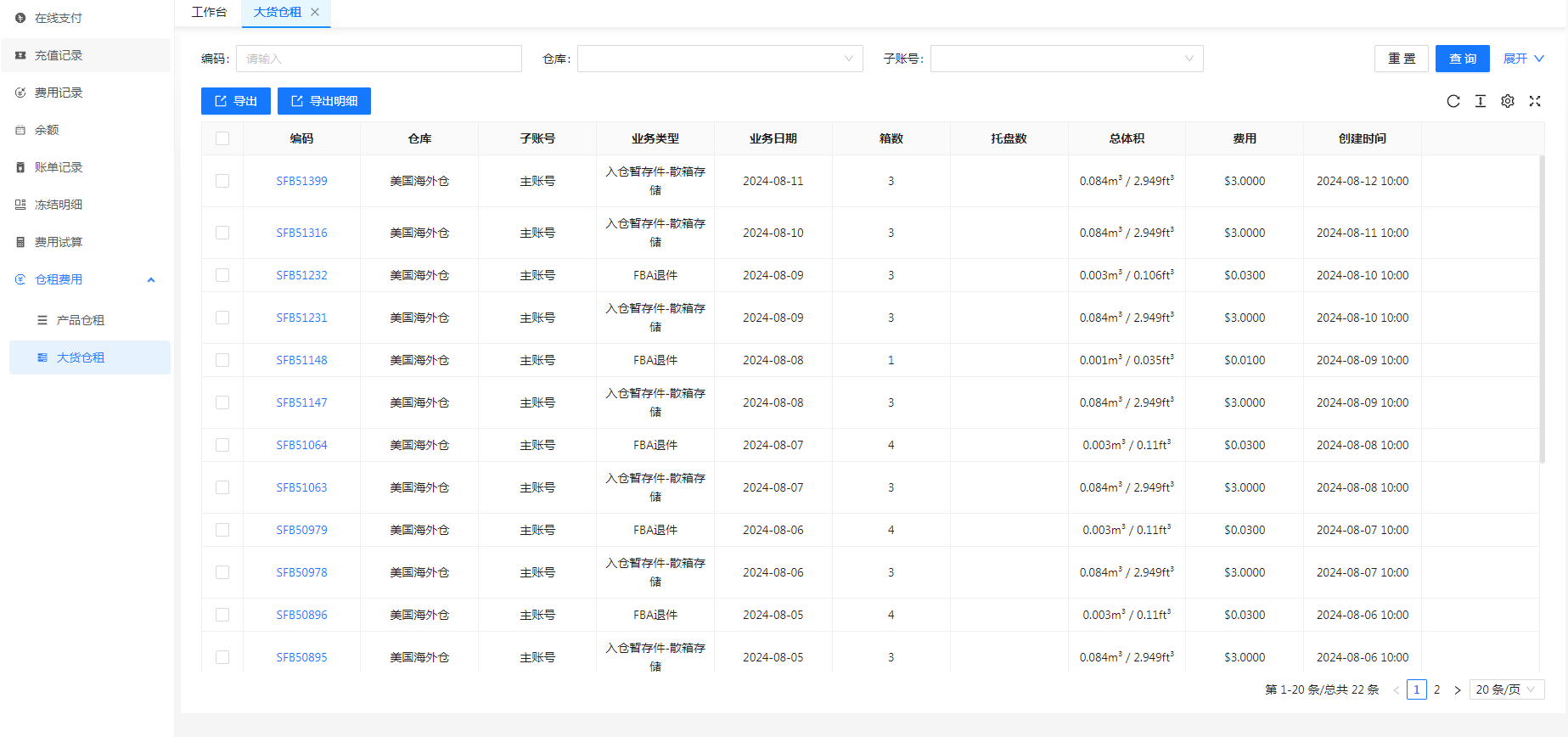Open 在线支付 in the sidebar
The height and width of the screenshot is (737, 1568).
tap(59, 18)
